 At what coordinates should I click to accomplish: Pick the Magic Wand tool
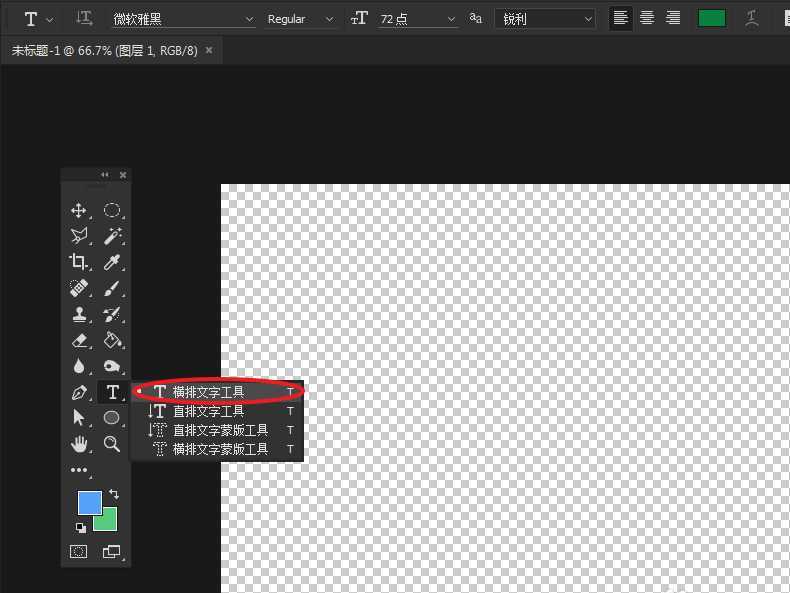pos(112,236)
